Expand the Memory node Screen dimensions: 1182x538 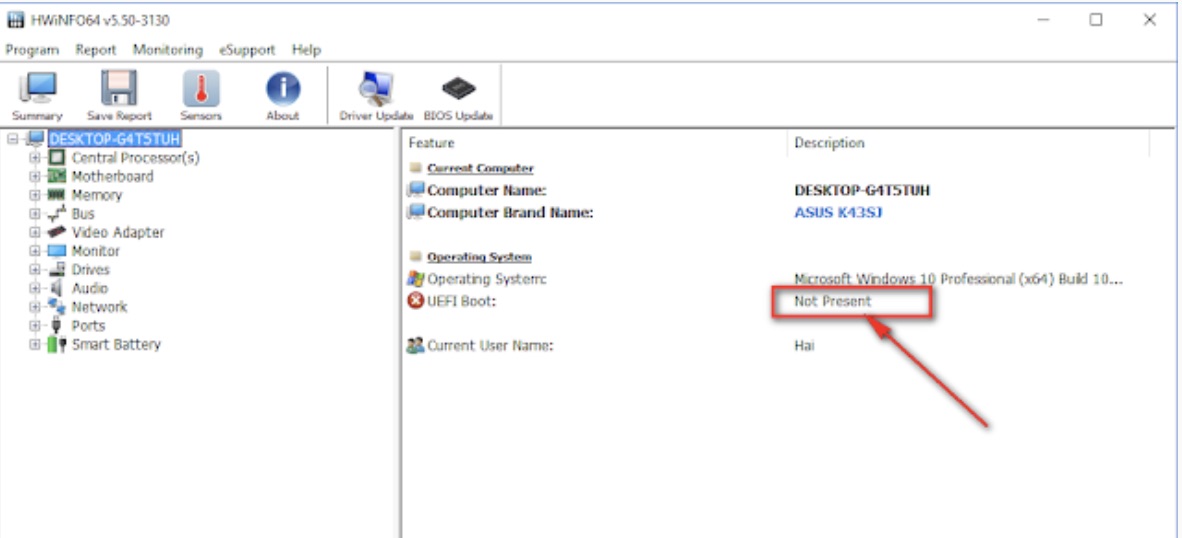click(x=35, y=195)
